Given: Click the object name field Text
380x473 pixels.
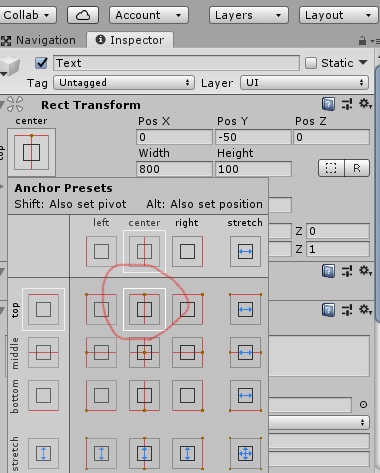Looking at the screenshot, I should 176,63.
